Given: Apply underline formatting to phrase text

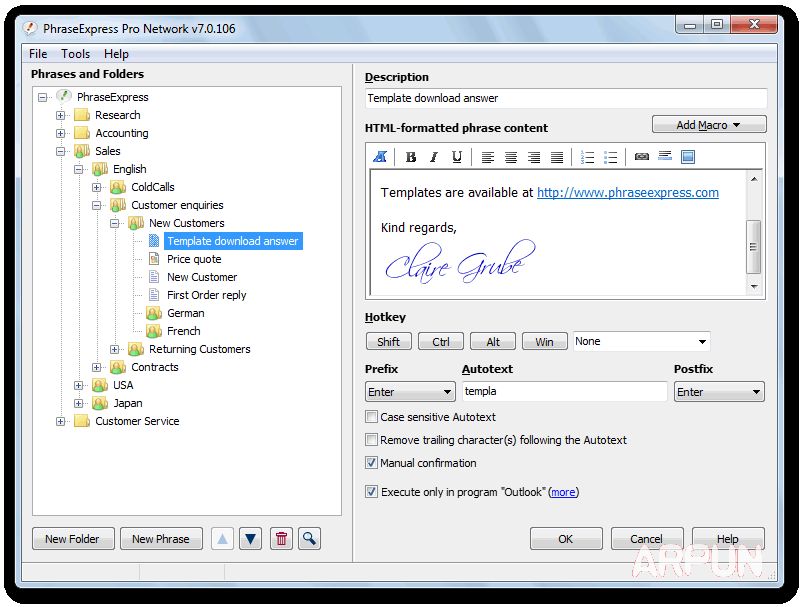Looking at the screenshot, I should [x=457, y=157].
